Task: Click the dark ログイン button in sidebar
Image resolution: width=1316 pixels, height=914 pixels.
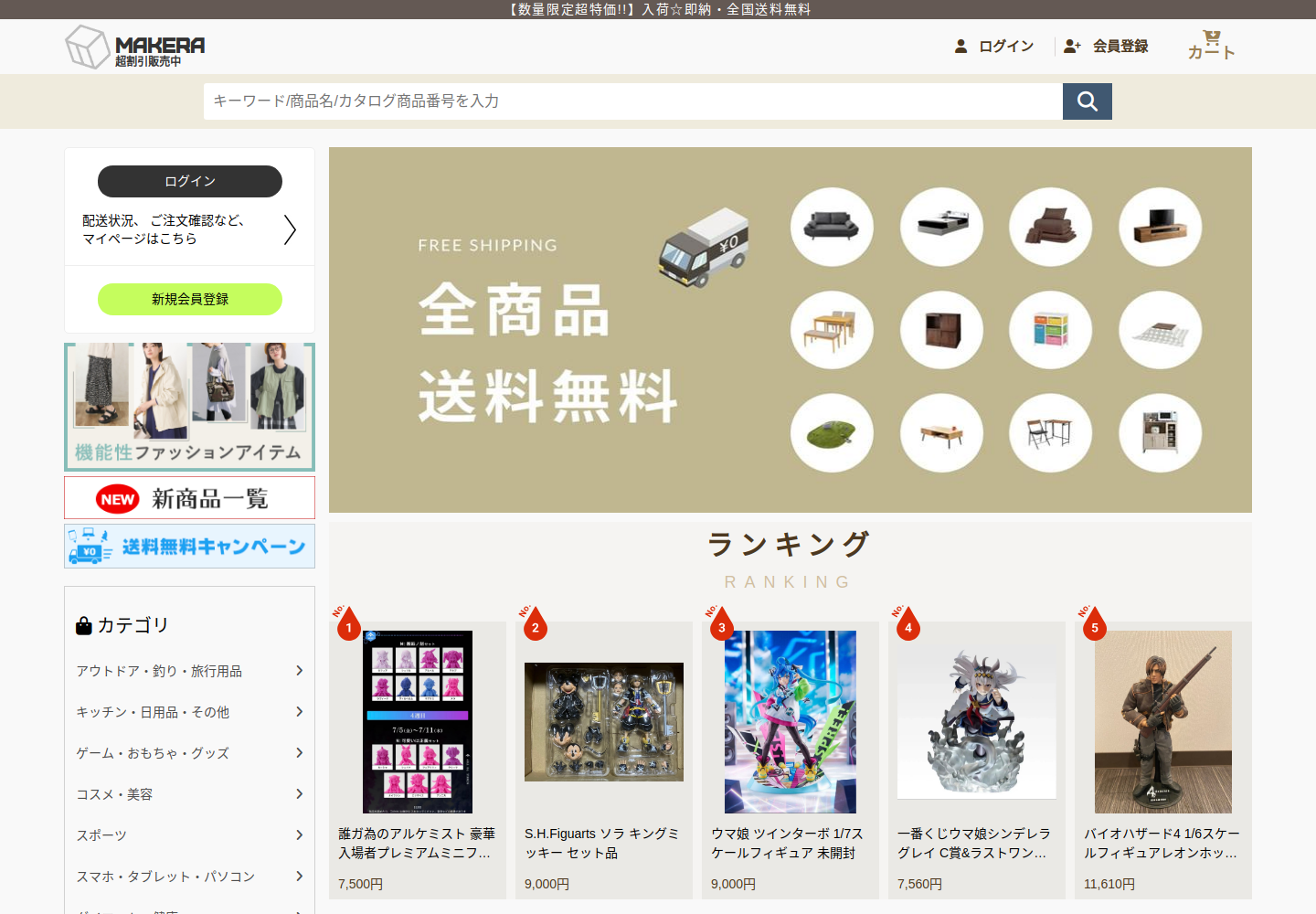Action: [x=190, y=181]
